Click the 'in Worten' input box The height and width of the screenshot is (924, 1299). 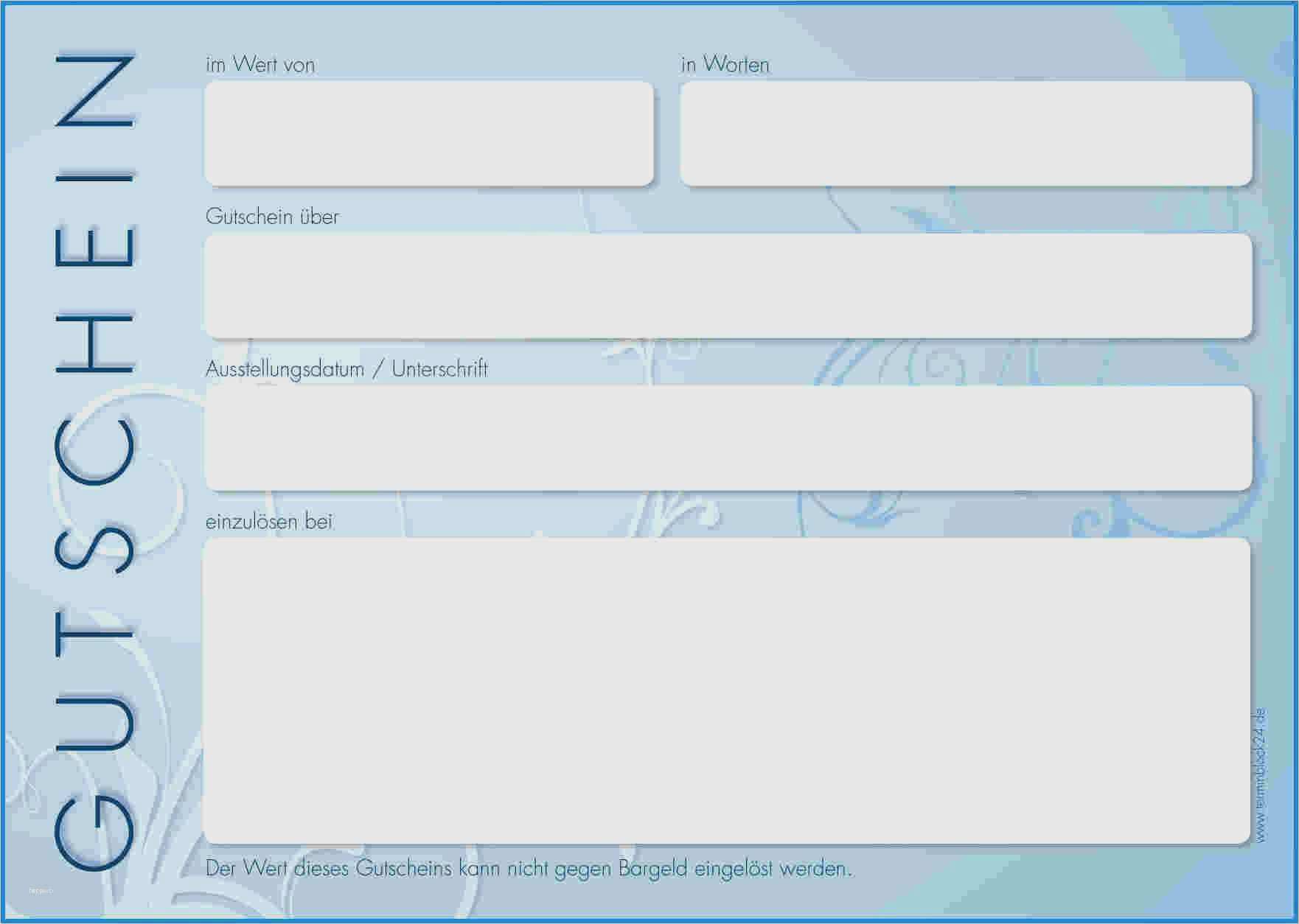[966, 133]
